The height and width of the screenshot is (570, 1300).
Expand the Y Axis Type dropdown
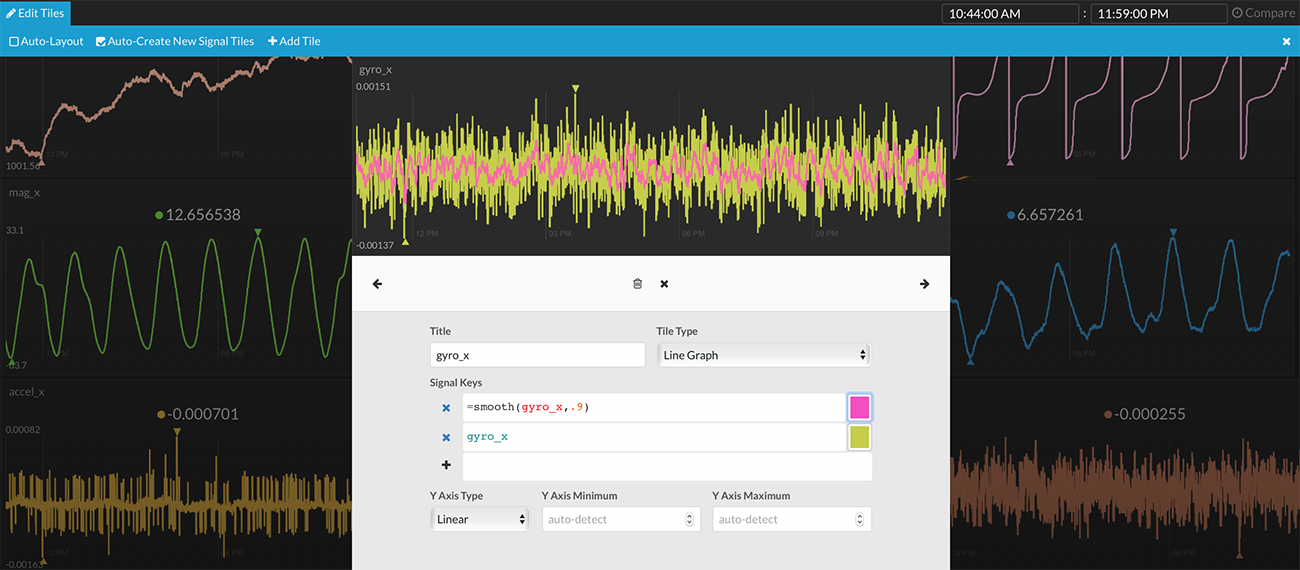pyautogui.click(x=480, y=520)
